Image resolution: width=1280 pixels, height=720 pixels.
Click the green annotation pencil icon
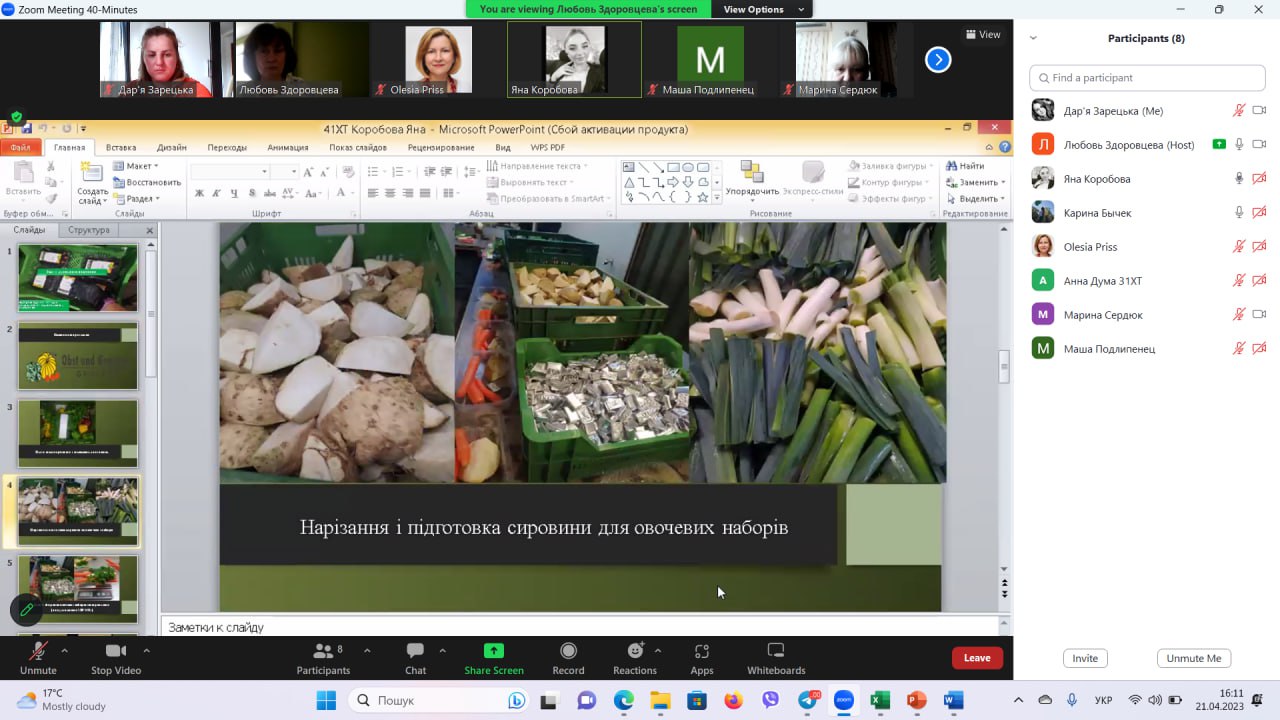pyautogui.click(x=26, y=609)
